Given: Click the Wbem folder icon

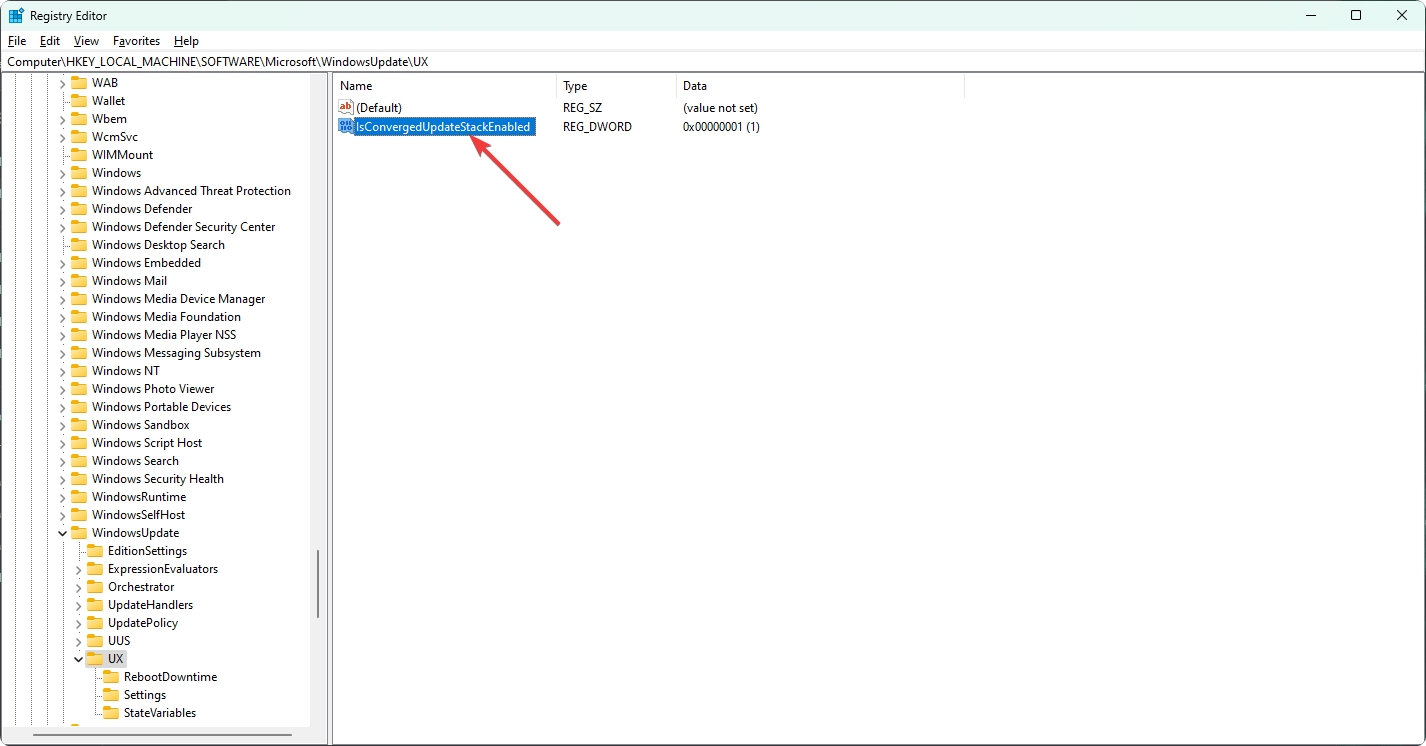Looking at the screenshot, I should 79,119.
